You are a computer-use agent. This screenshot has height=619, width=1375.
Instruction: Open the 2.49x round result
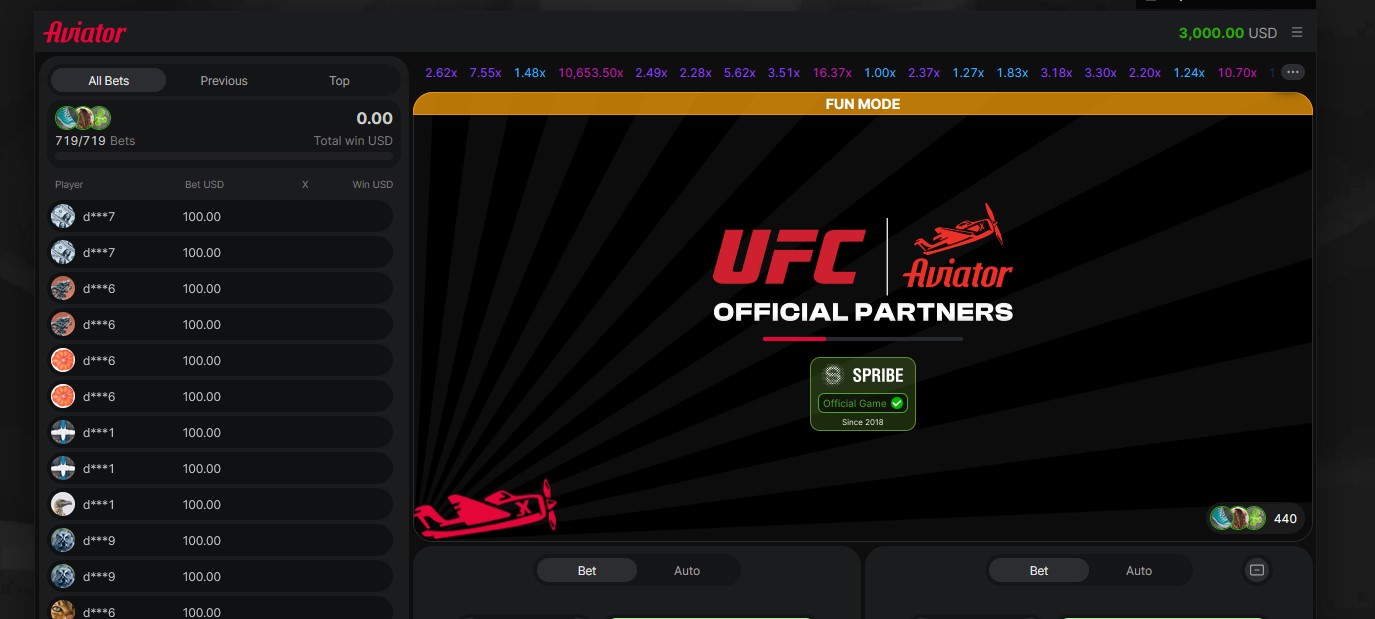point(651,73)
